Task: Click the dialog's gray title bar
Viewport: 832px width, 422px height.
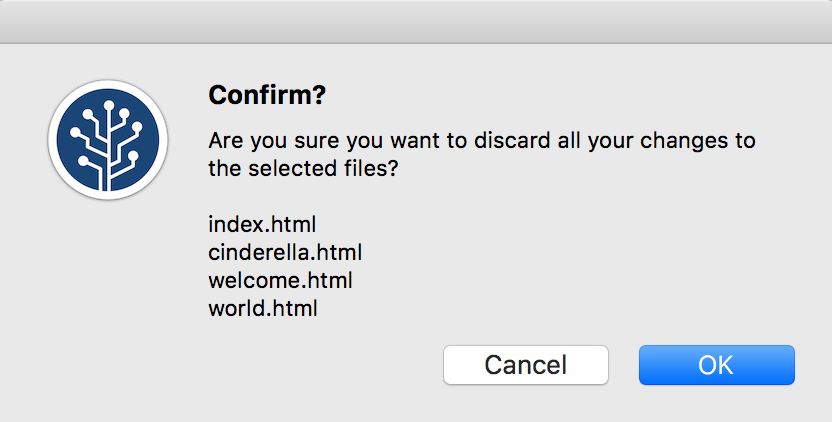Action: pos(416,21)
